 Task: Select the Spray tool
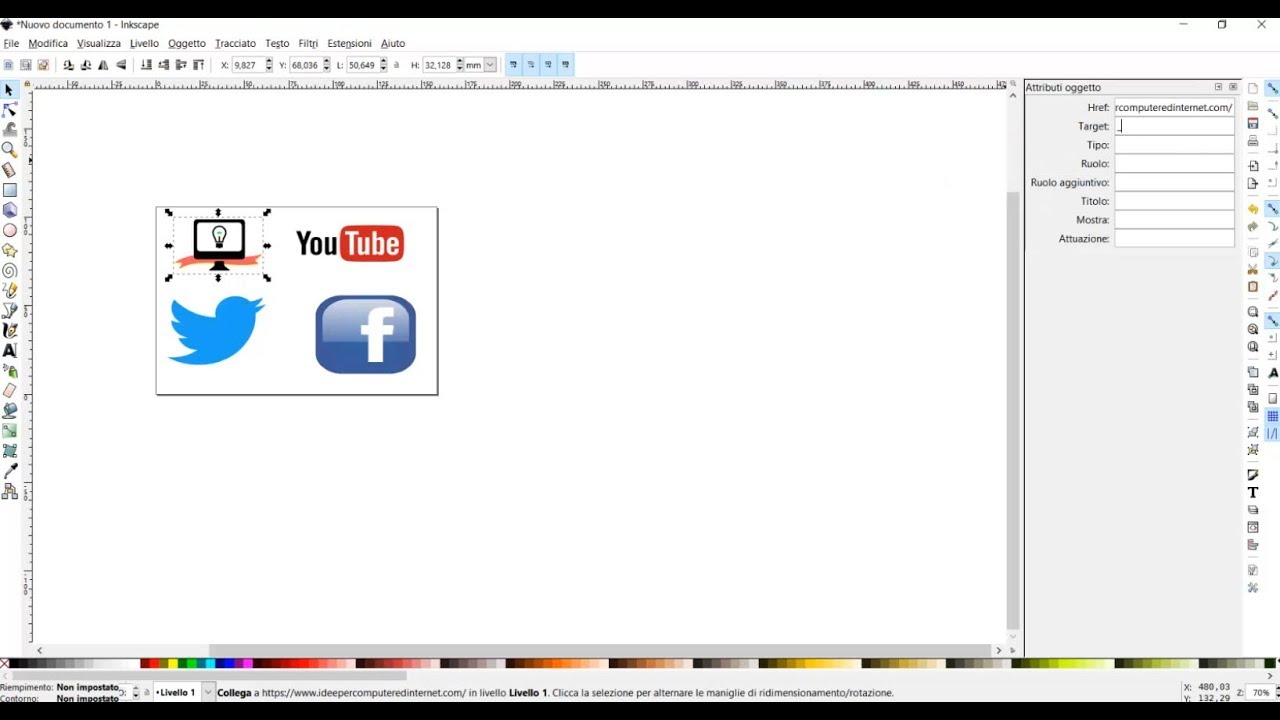click(9, 371)
